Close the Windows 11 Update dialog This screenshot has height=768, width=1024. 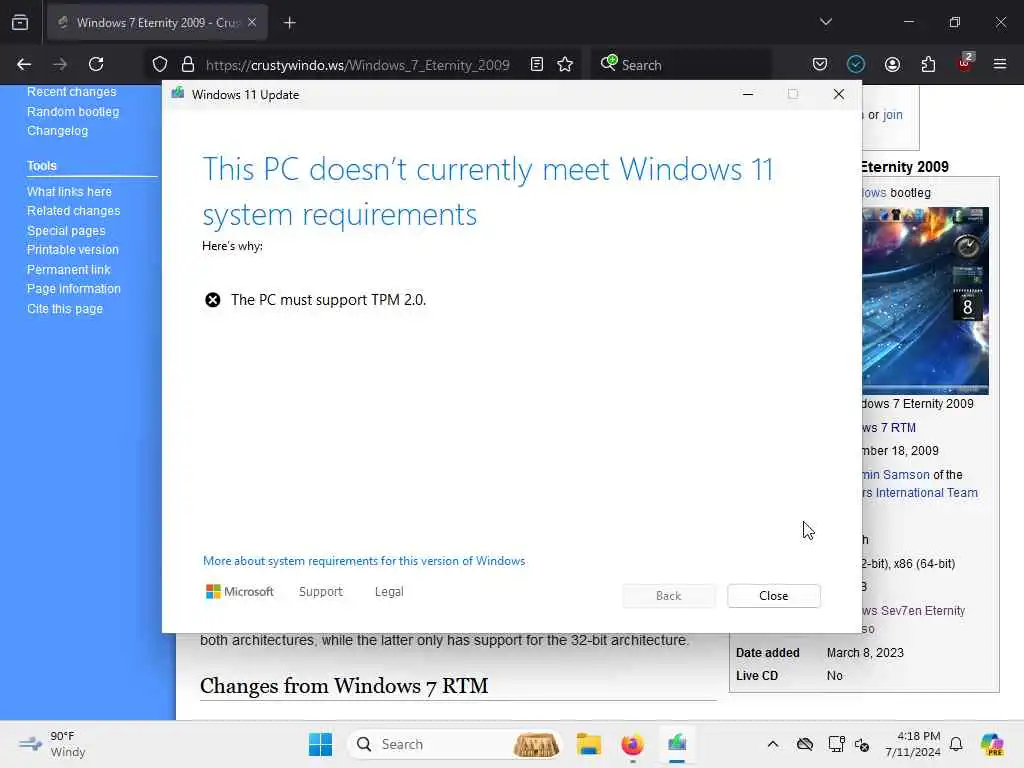pos(839,95)
